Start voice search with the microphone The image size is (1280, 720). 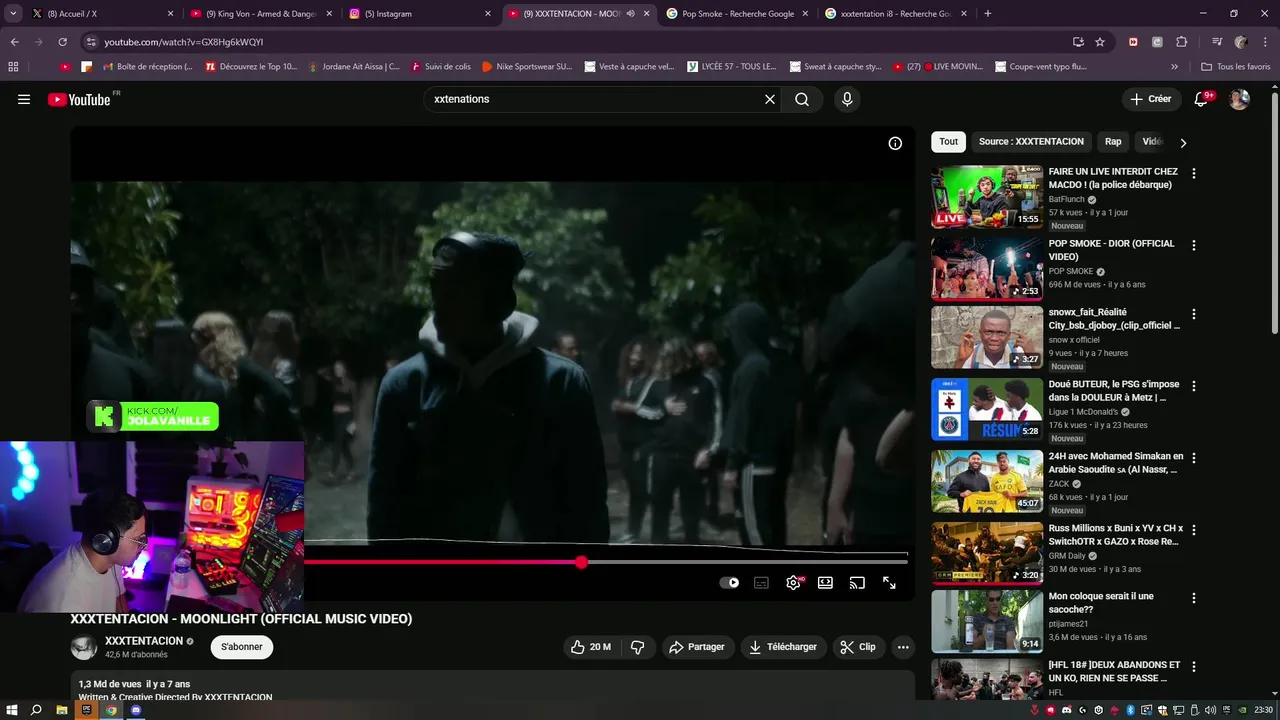pos(847,99)
